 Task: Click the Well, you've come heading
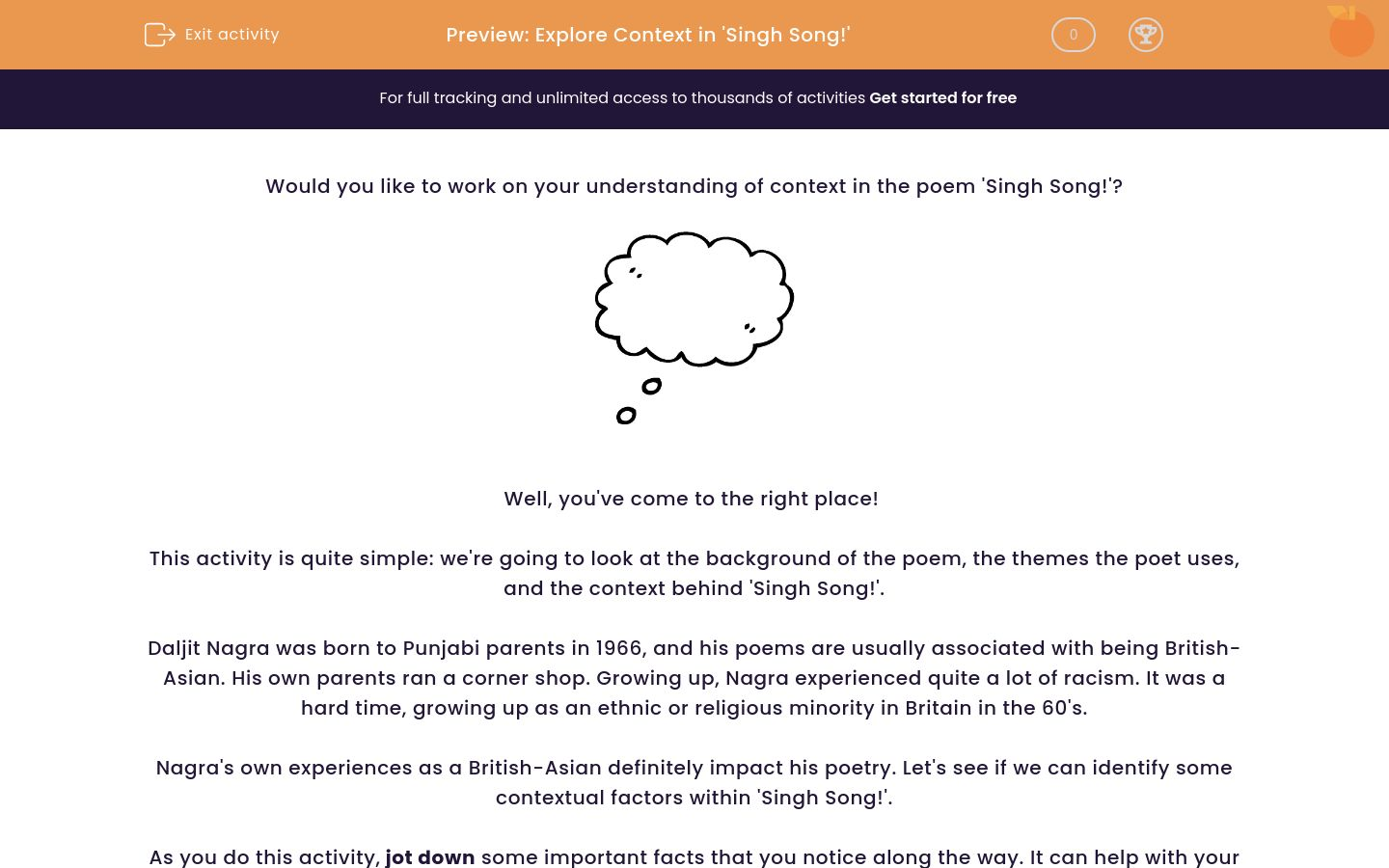[691, 499]
